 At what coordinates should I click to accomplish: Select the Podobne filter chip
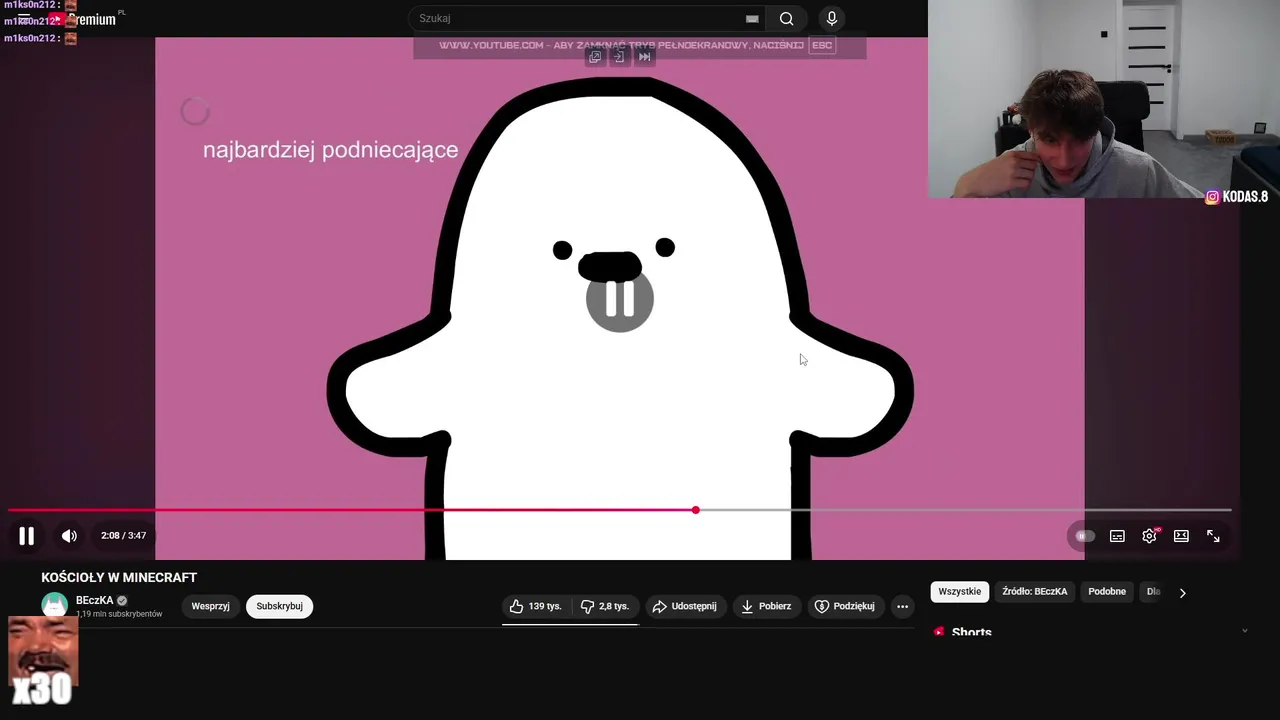pos(1107,592)
